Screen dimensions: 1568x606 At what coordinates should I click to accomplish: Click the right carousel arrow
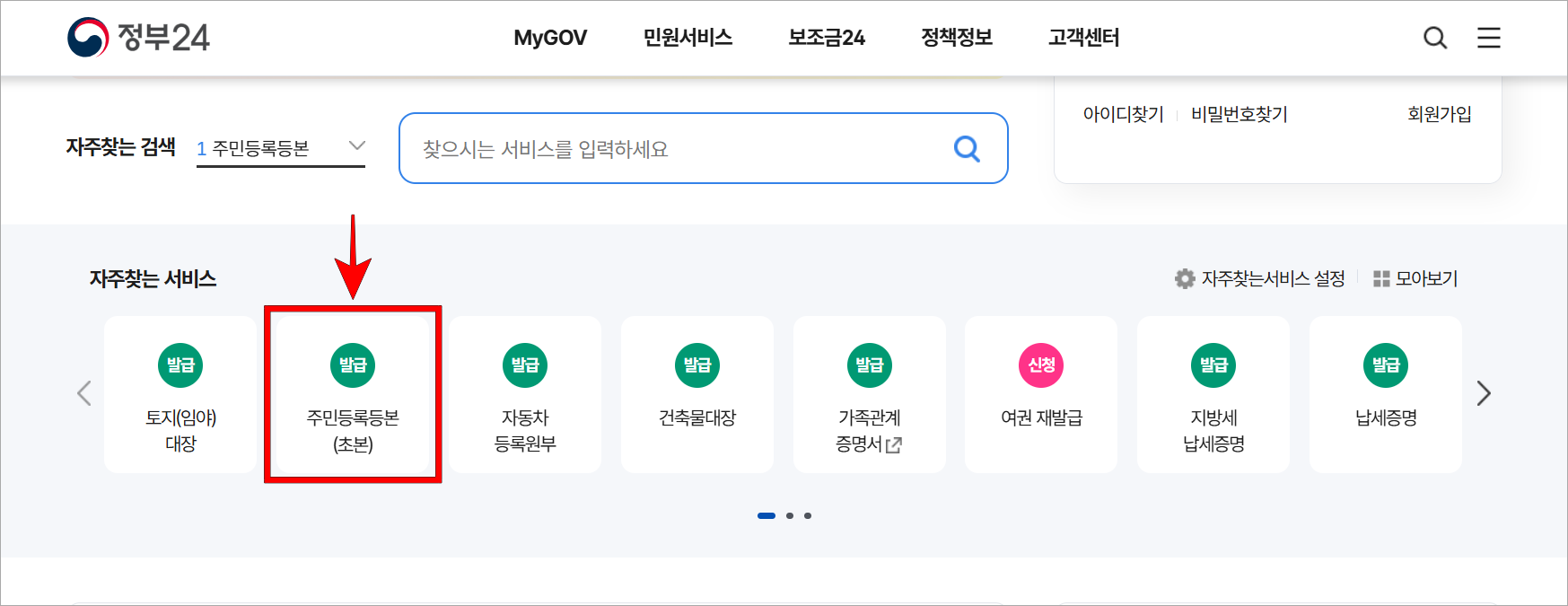click(1484, 393)
